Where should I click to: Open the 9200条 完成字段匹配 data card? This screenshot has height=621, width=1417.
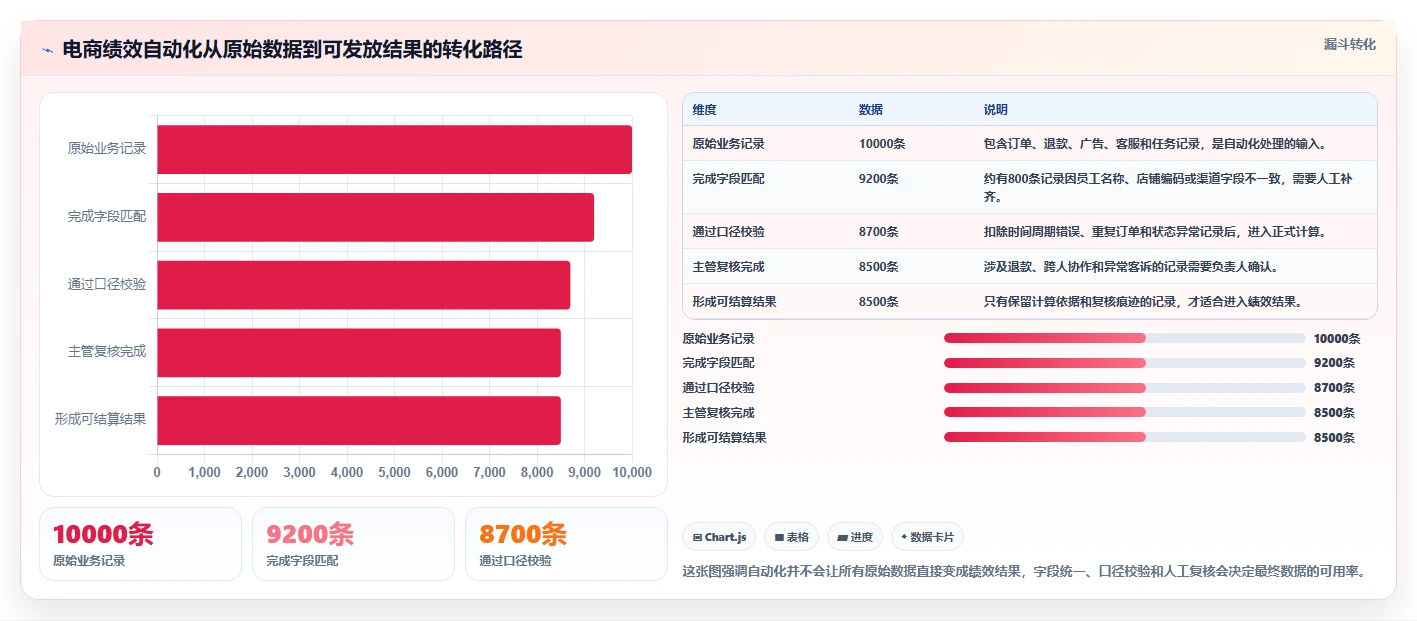point(353,544)
